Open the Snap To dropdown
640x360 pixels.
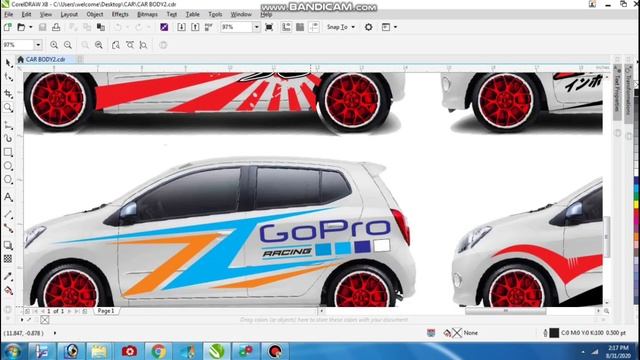click(340, 27)
